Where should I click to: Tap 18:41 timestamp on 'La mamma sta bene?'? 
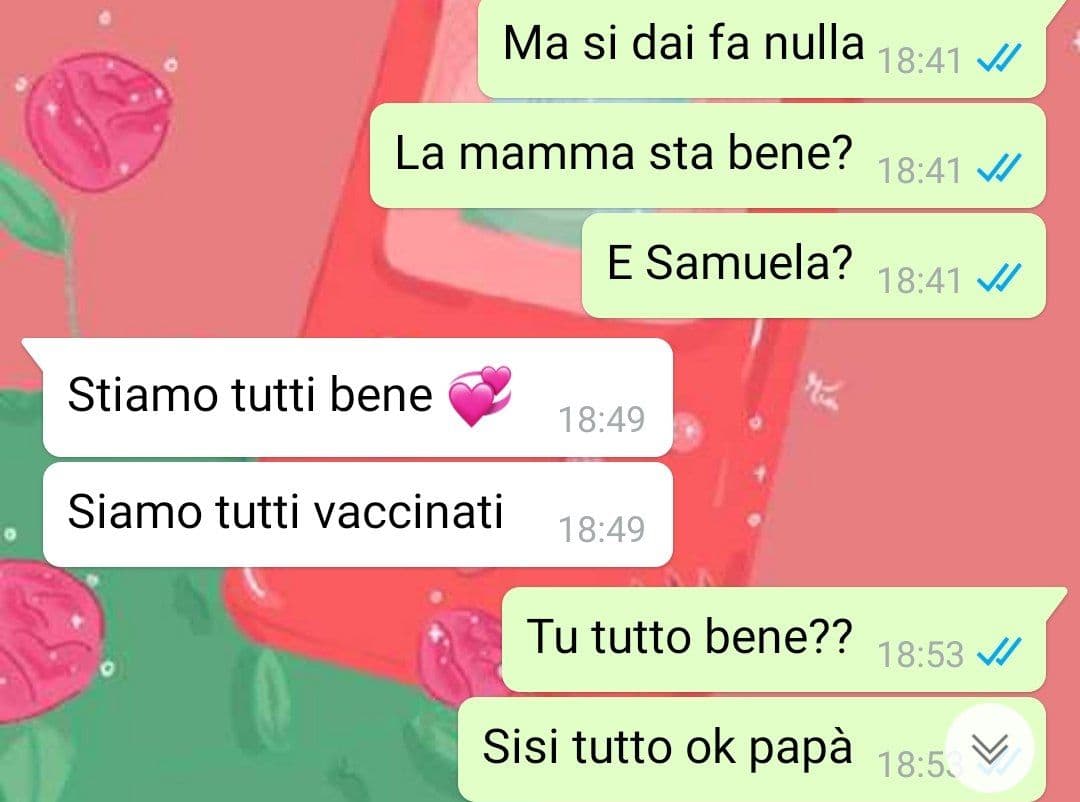[x=920, y=170]
